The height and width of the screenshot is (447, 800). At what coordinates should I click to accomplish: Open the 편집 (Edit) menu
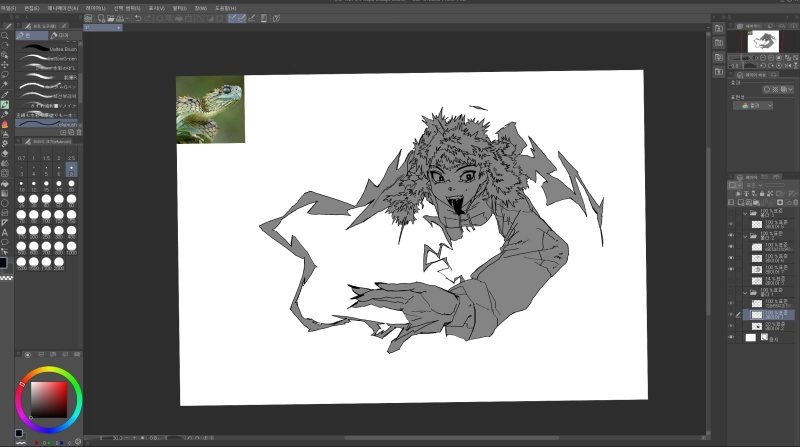[x=33, y=7]
